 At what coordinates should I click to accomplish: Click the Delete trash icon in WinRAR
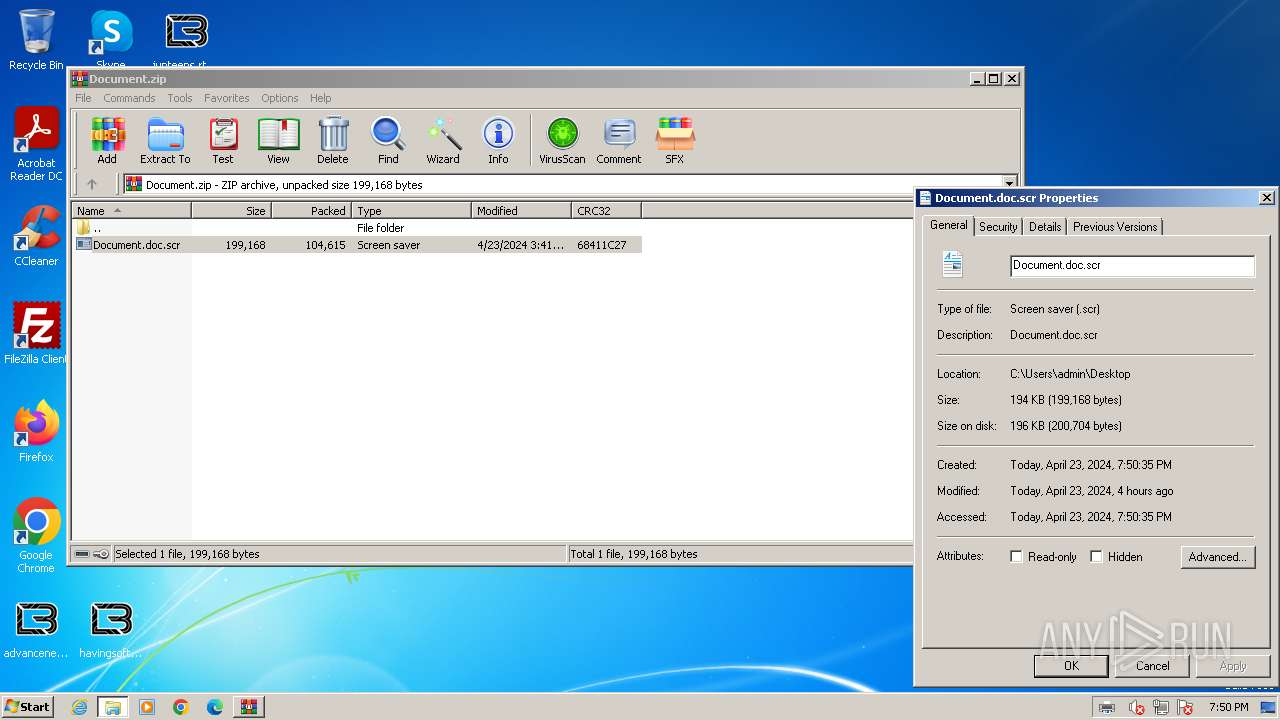coord(333,140)
